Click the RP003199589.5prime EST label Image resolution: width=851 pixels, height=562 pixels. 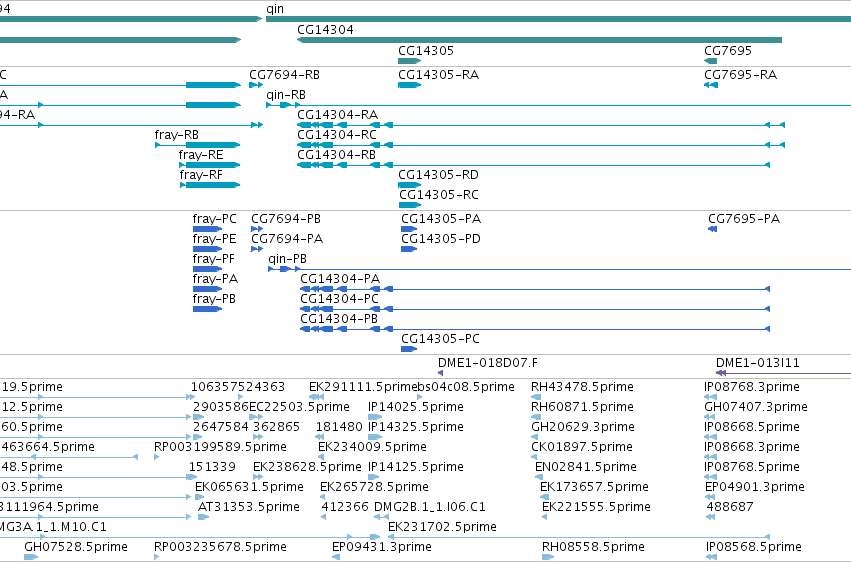[220, 448]
